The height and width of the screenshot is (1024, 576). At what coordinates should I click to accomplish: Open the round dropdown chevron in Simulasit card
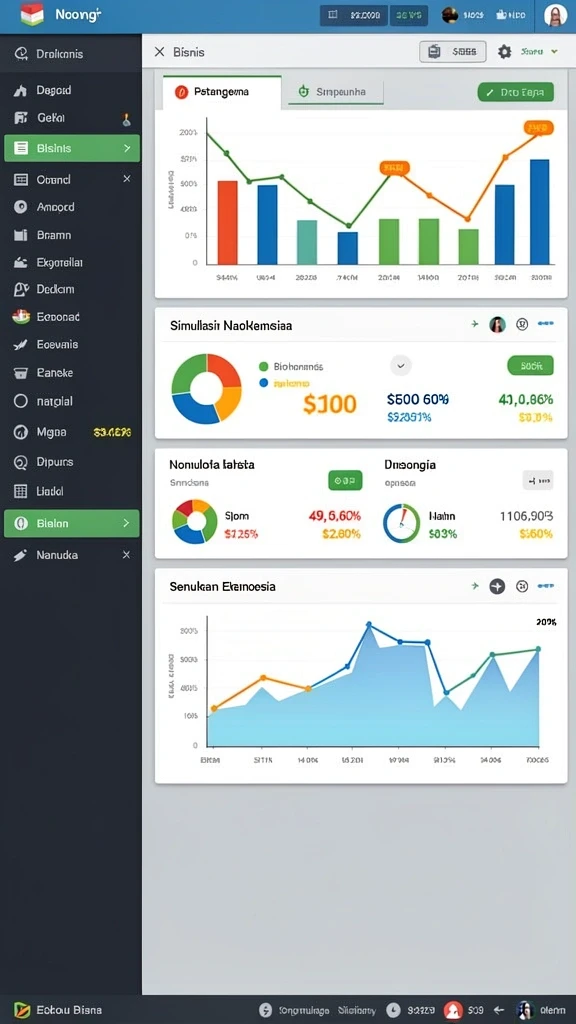(400, 366)
